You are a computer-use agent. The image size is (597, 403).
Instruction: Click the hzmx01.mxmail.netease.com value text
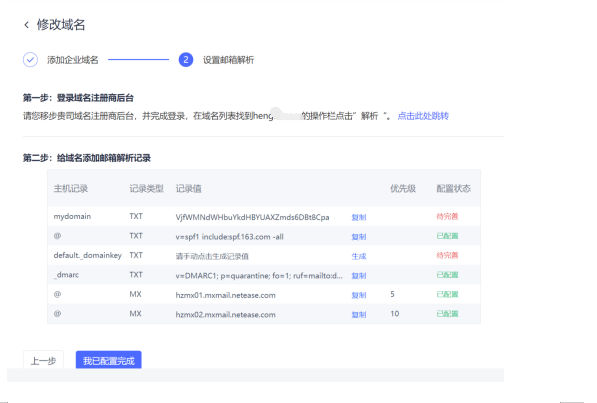(225, 295)
